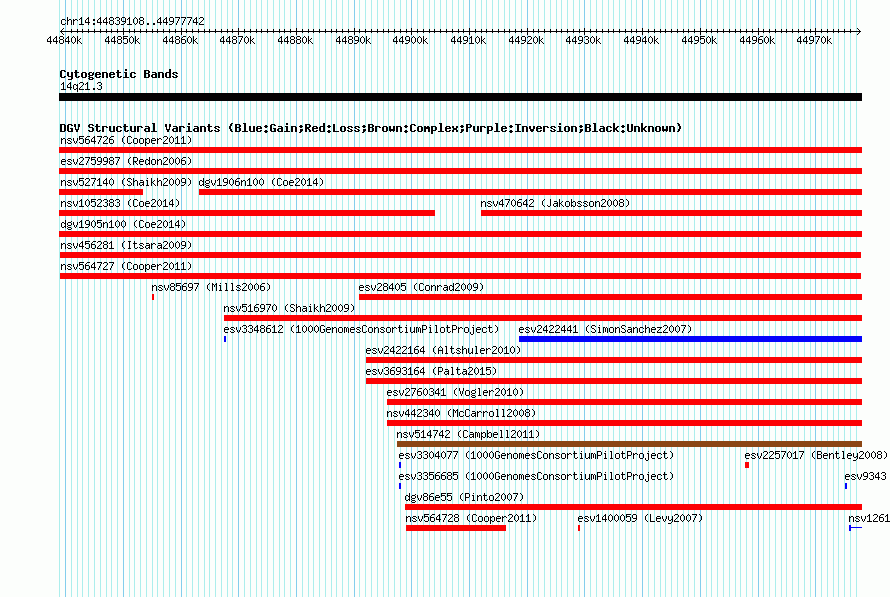This screenshot has width=890, height=597.
Task: Click the nsv85697 (Mills2006) label
Action: click(x=211, y=287)
